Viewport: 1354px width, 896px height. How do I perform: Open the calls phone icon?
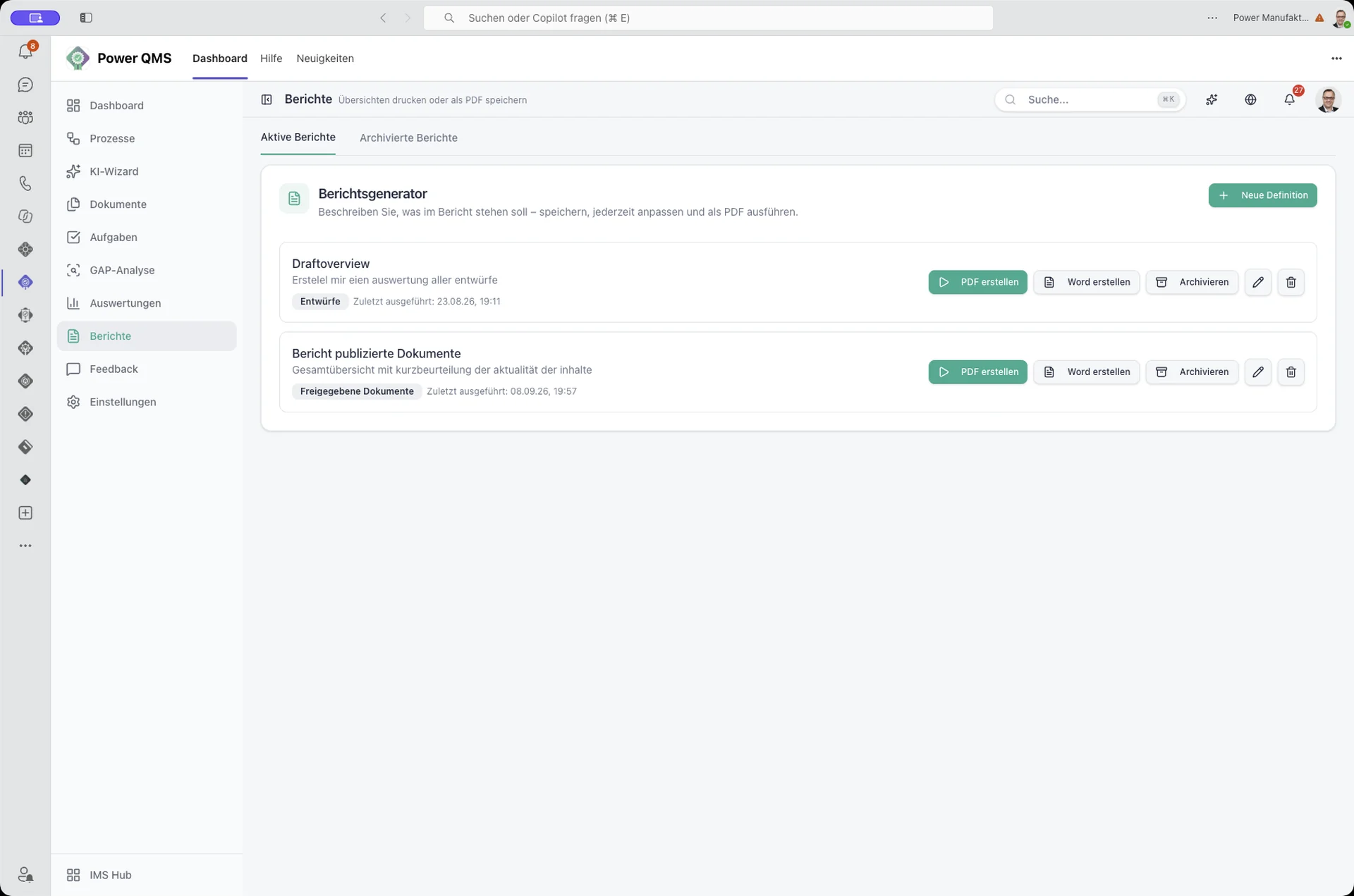click(x=25, y=183)
